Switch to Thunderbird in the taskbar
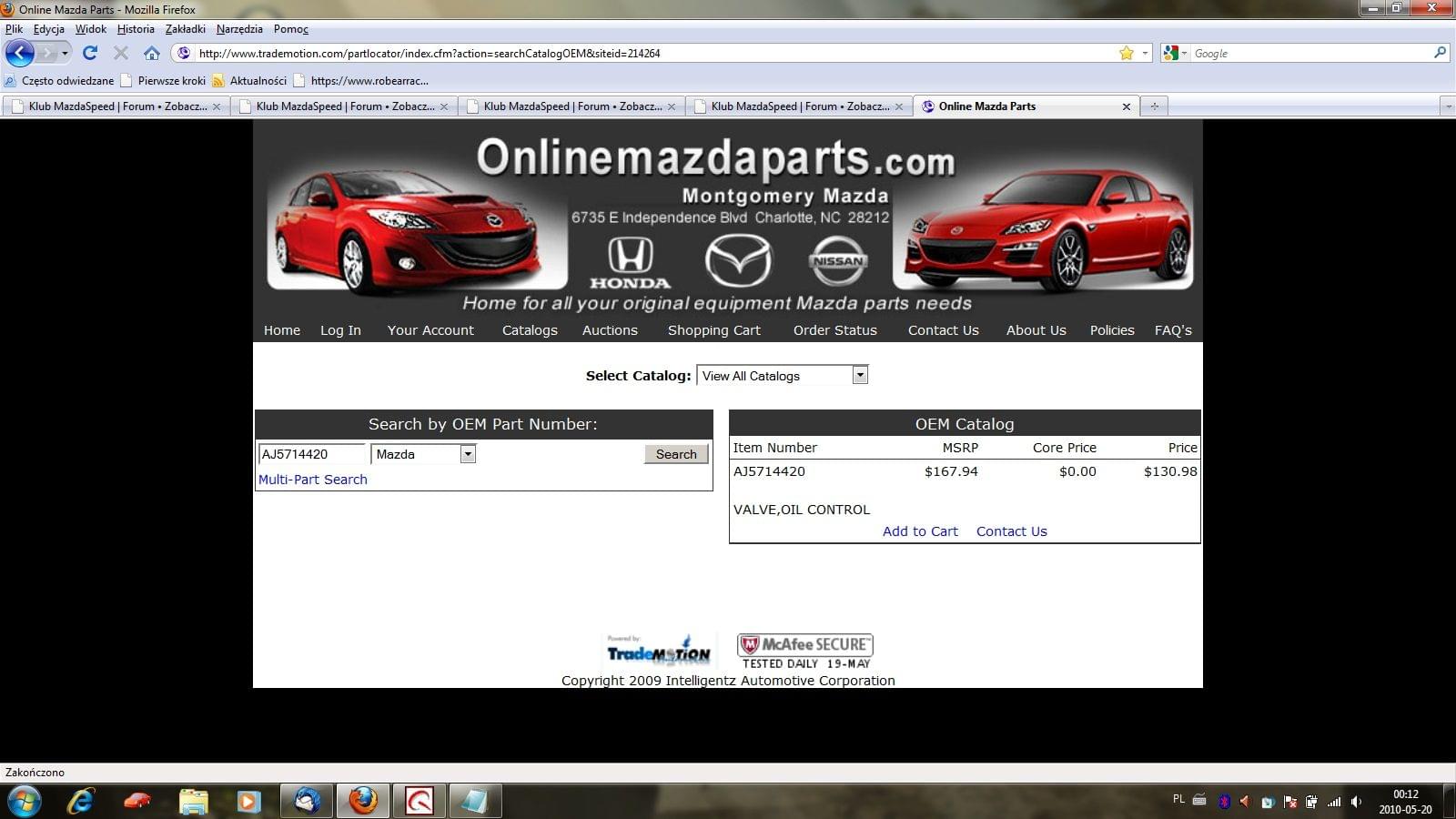Image resolution: width=1456 pixels, height=819 pixels. (x=307, y=801)
